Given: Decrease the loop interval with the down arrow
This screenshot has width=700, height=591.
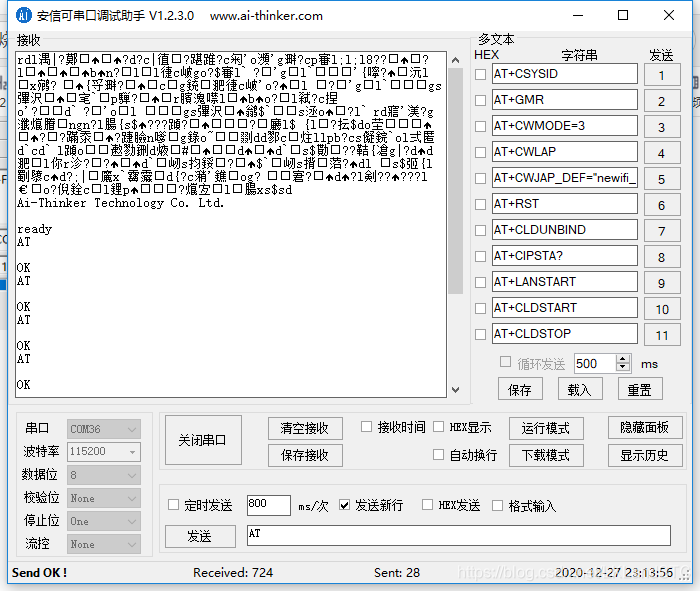Looking at the screenshot, I should (x=623, y=367).
